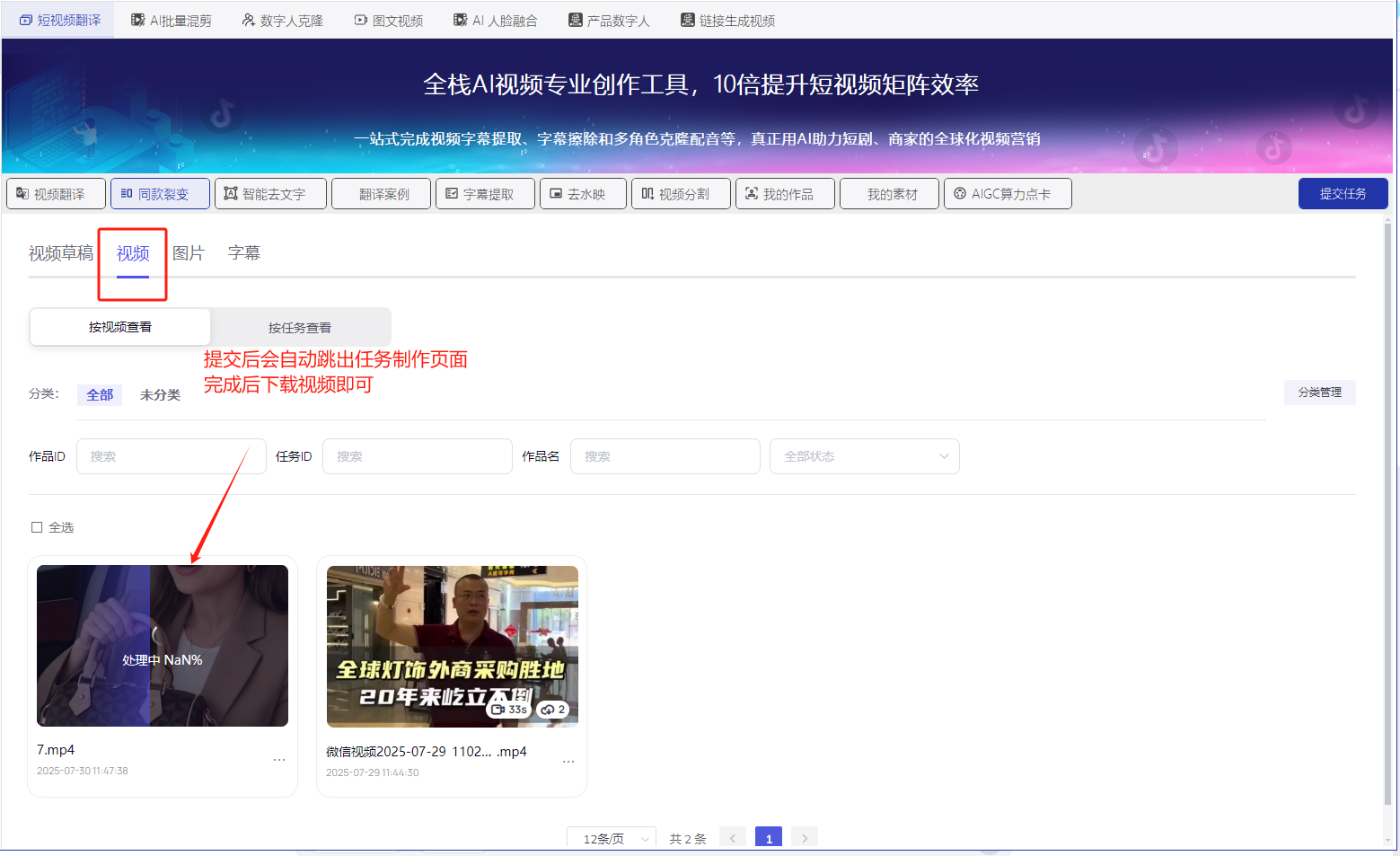Check processing progress on 7.mp4 overlay
Viewport: 1400px width, 856px height.
pos(162,658)
